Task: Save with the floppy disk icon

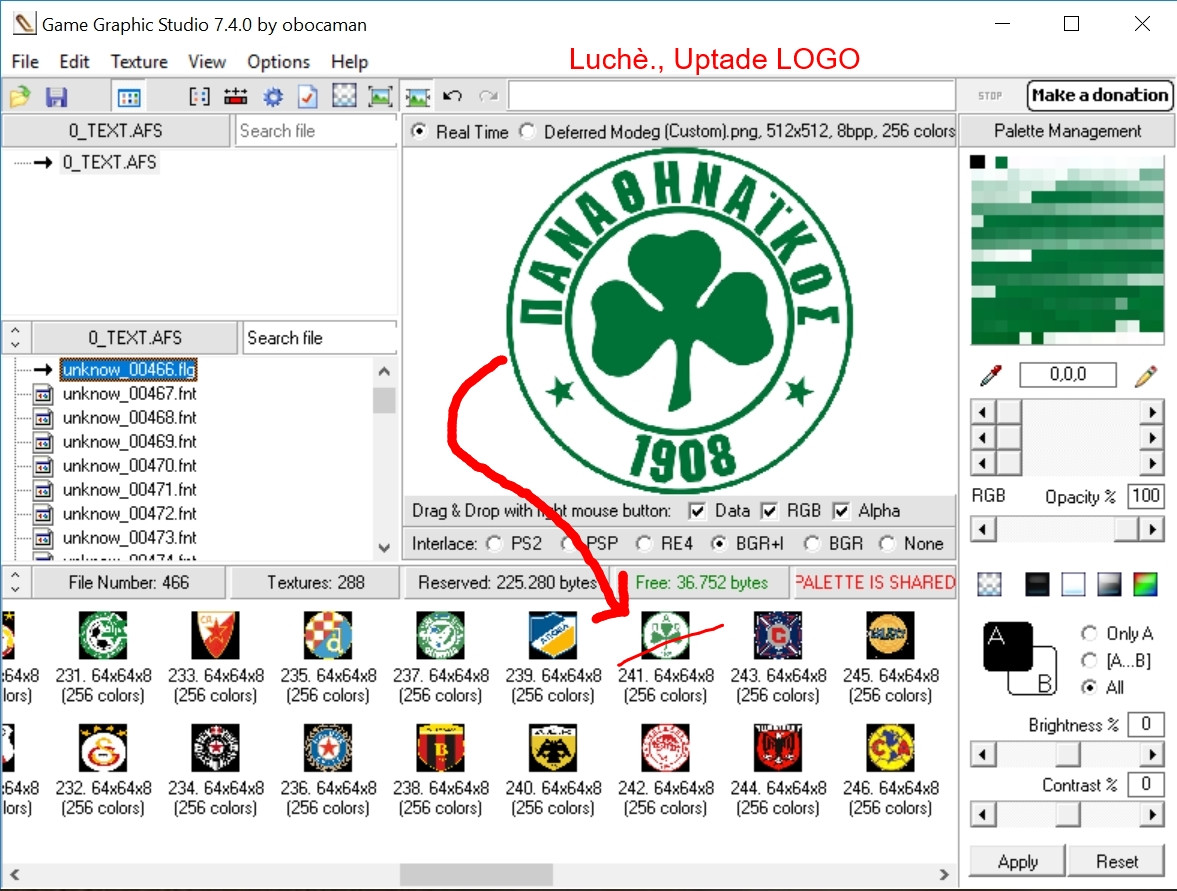Action: point(56,96)
